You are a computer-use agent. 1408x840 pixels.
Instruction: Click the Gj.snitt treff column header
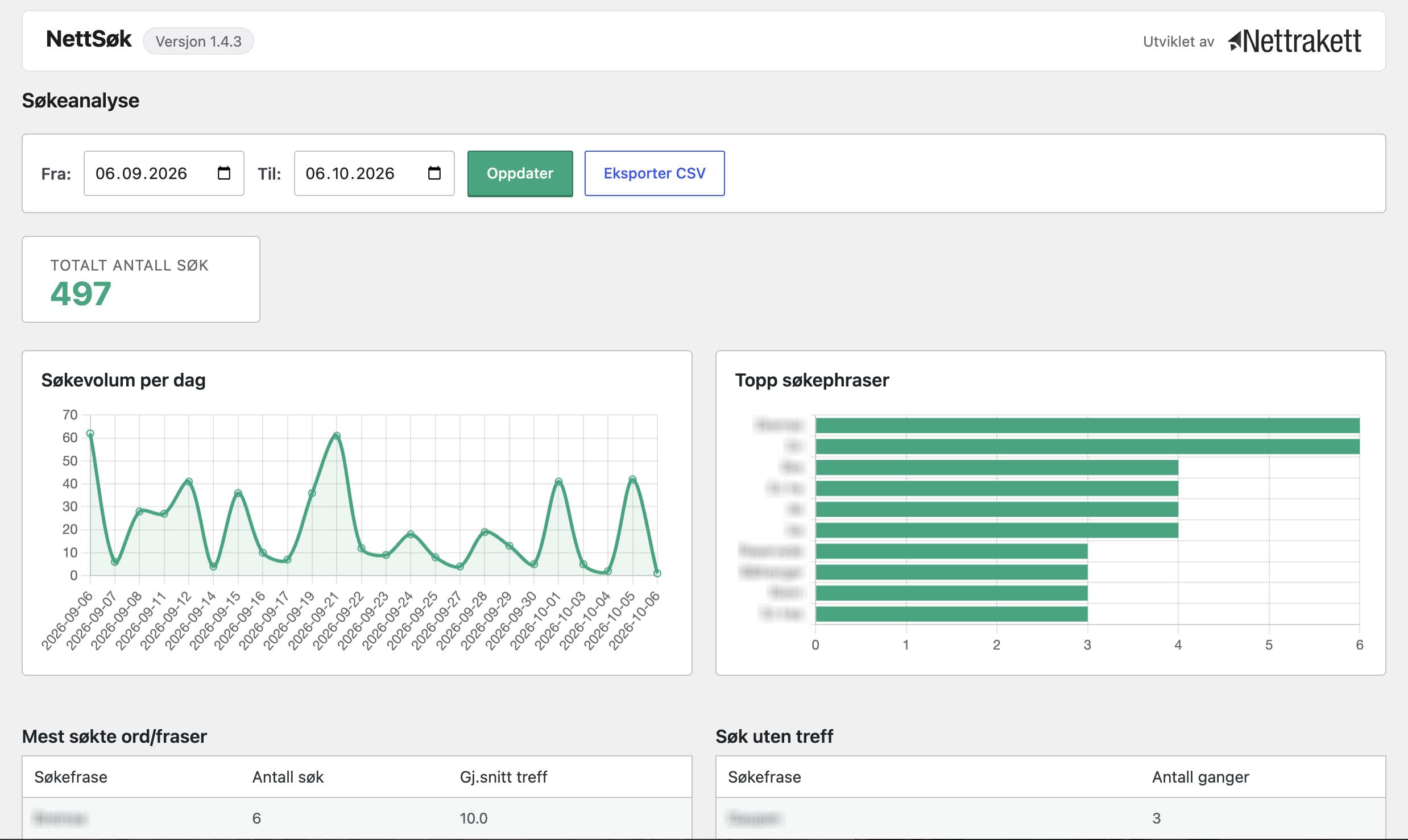pos(503,777)
